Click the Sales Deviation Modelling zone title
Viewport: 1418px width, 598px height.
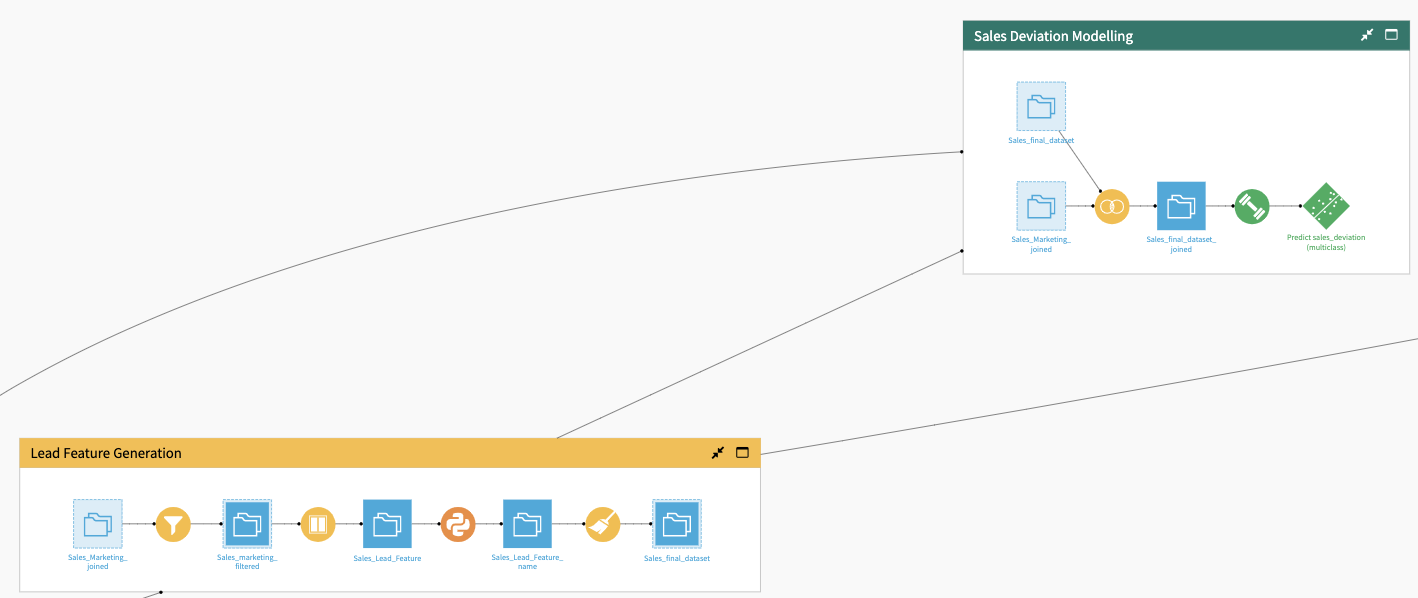[x=1053, y=36]
